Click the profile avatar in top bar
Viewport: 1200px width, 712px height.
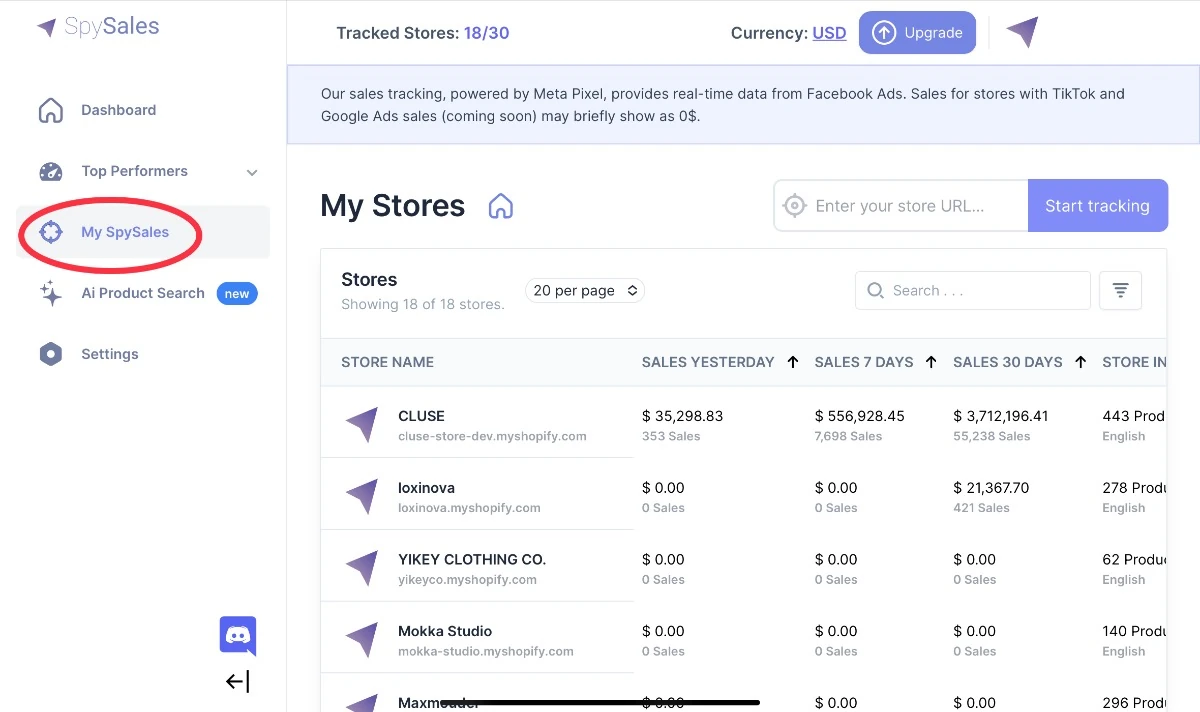click(x=1022, y=32)
